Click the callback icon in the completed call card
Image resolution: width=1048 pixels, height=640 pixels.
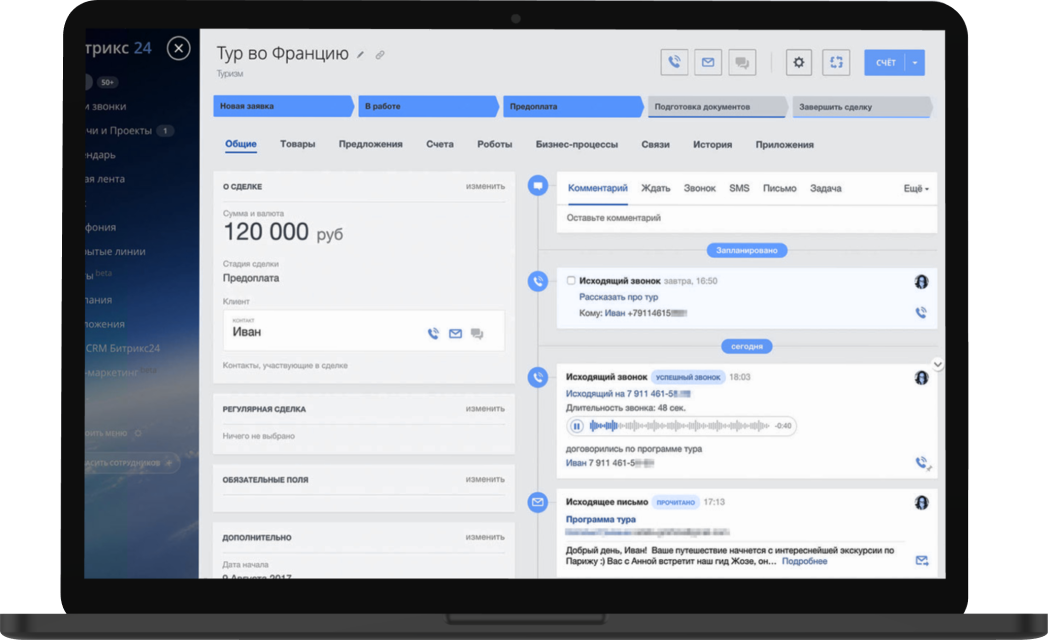tap(922, 462)
